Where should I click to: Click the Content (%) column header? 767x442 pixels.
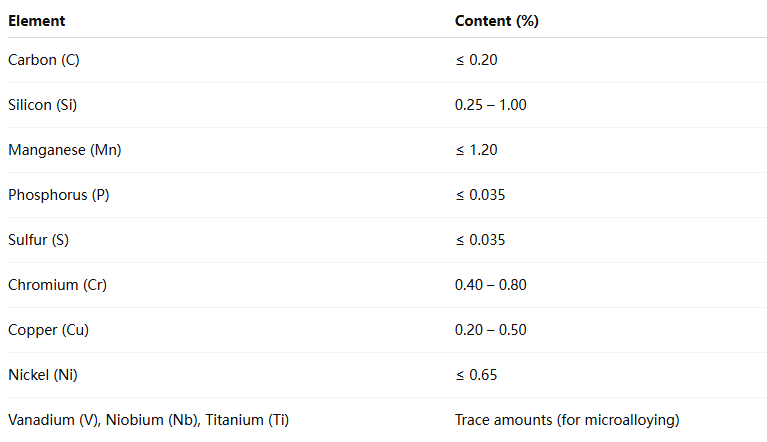(497, 20)
